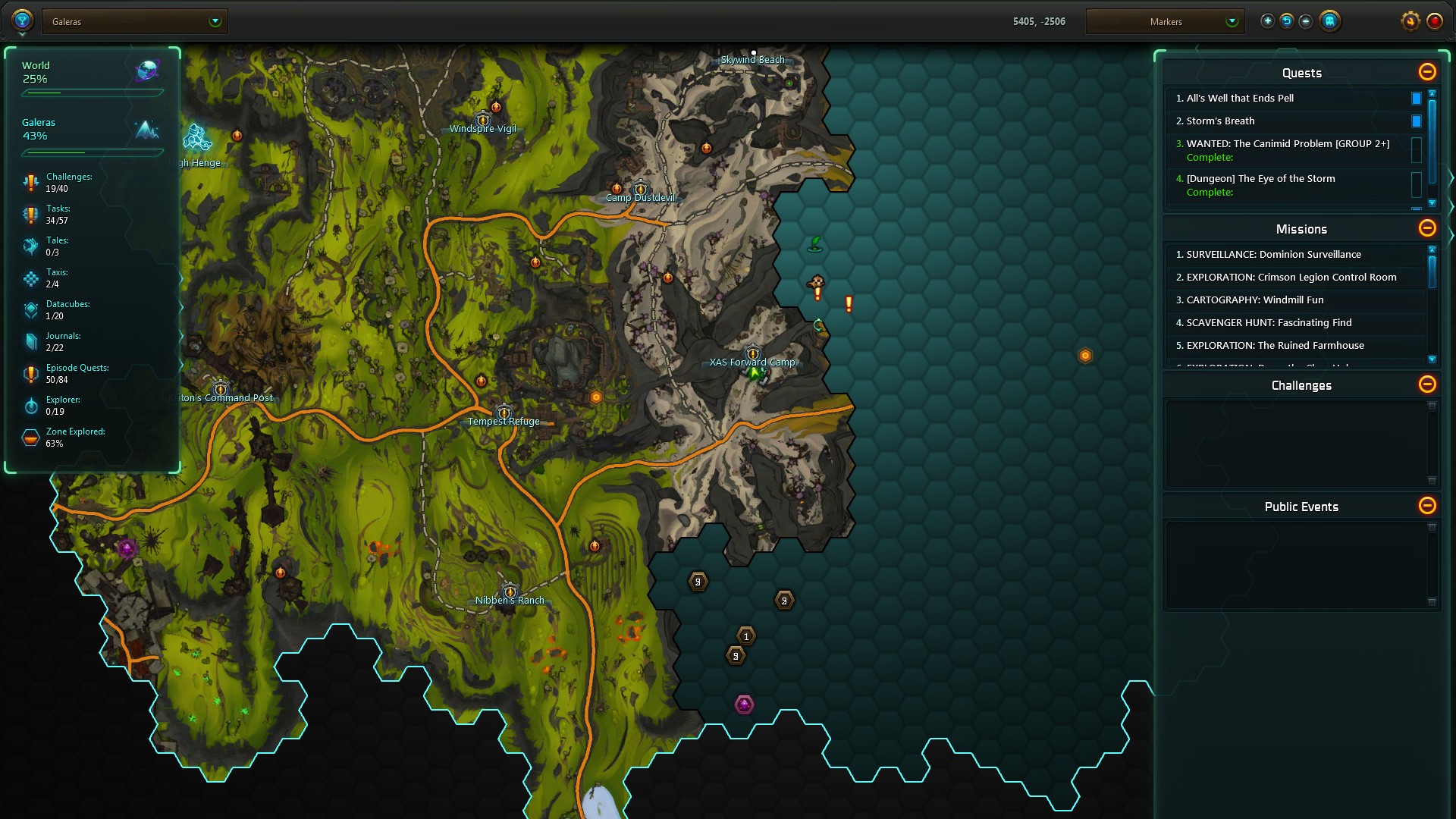The image size is (1456, 819).
Task: Click the Journals 2/22 icon
Action: [30, 342]
